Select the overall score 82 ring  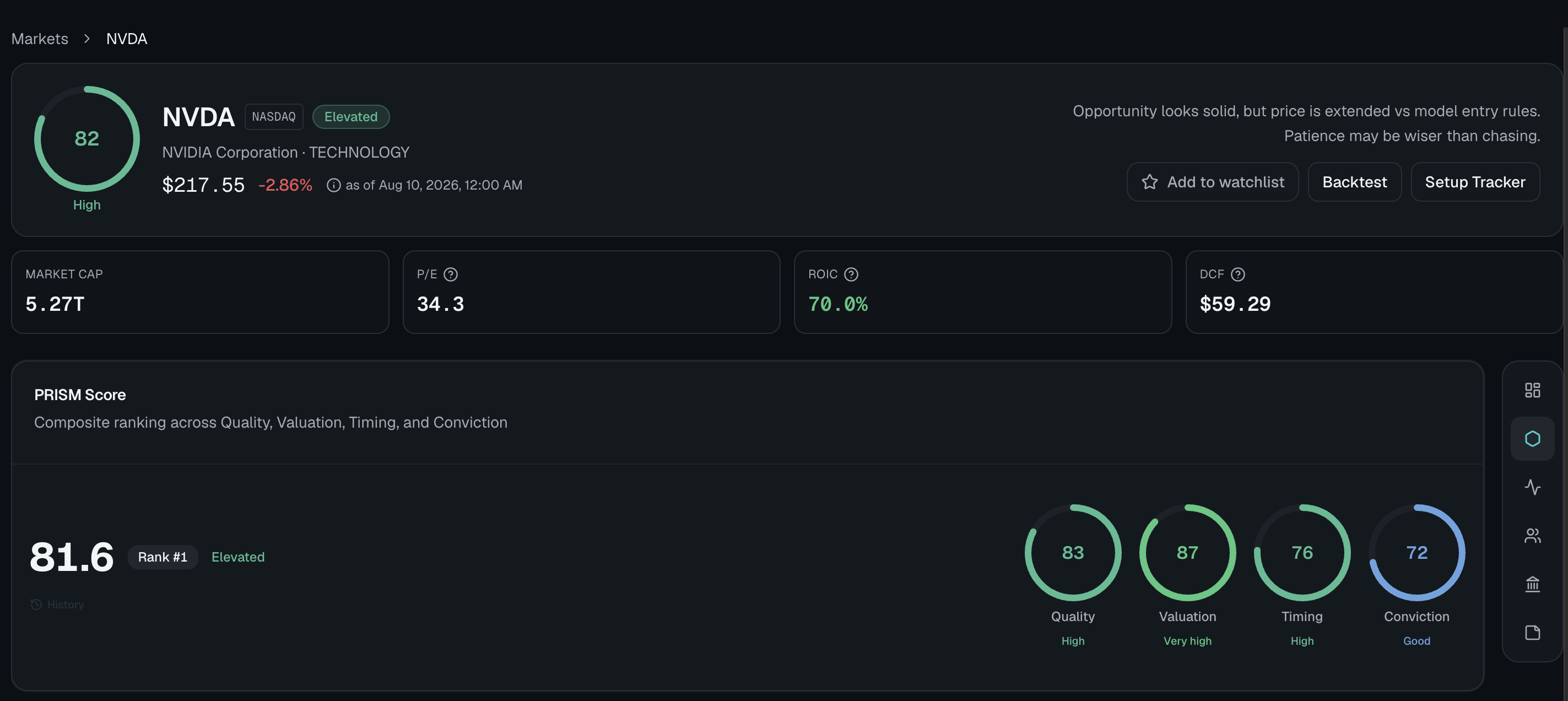click(x=87, y=139)
